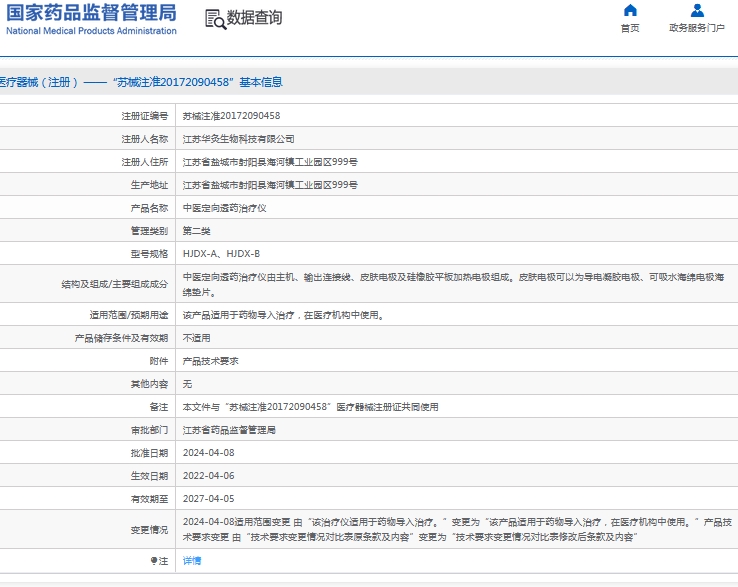Click the 附件 row label
Screen dimensions: 738x587
click(159, 361)
